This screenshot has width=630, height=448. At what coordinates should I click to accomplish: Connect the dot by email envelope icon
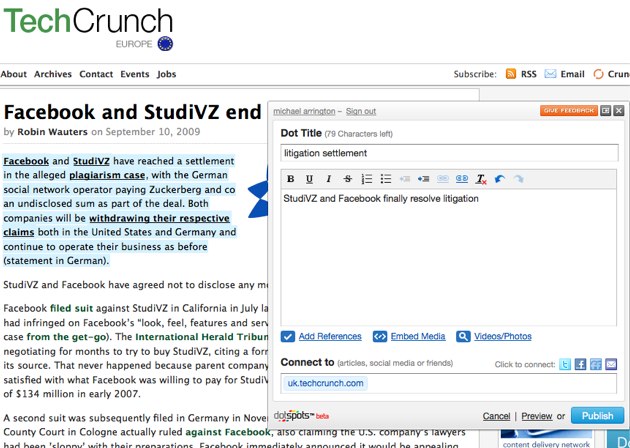click(x=611, y=364)
